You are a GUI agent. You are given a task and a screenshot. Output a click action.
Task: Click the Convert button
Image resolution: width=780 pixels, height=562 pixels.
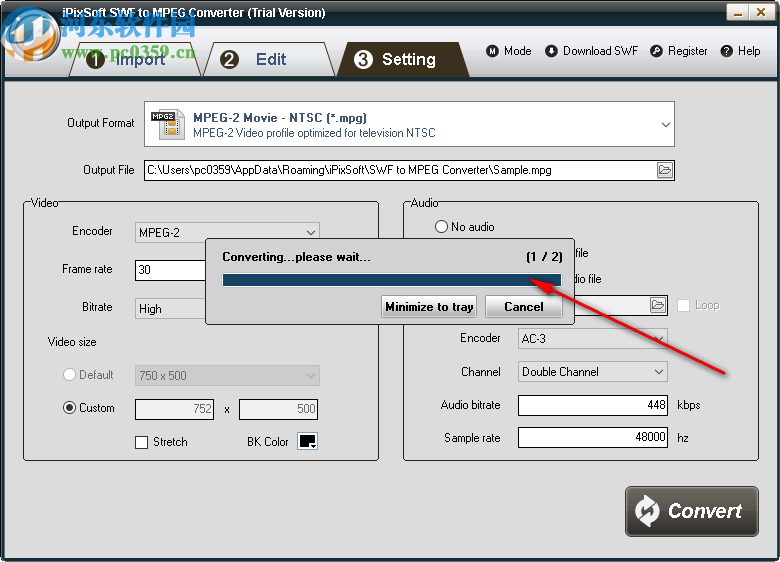click(x=691, y=511)
